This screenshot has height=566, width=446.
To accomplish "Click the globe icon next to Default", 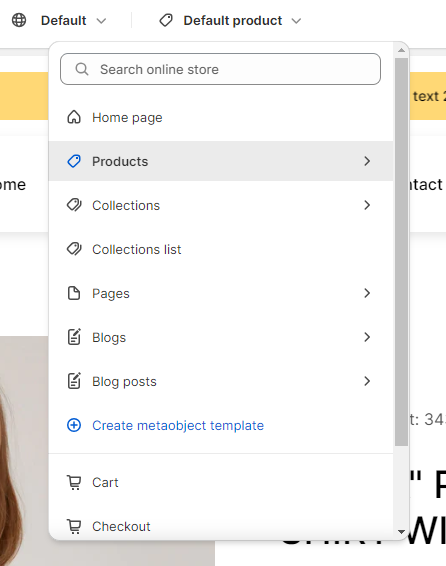I will 19,20.
